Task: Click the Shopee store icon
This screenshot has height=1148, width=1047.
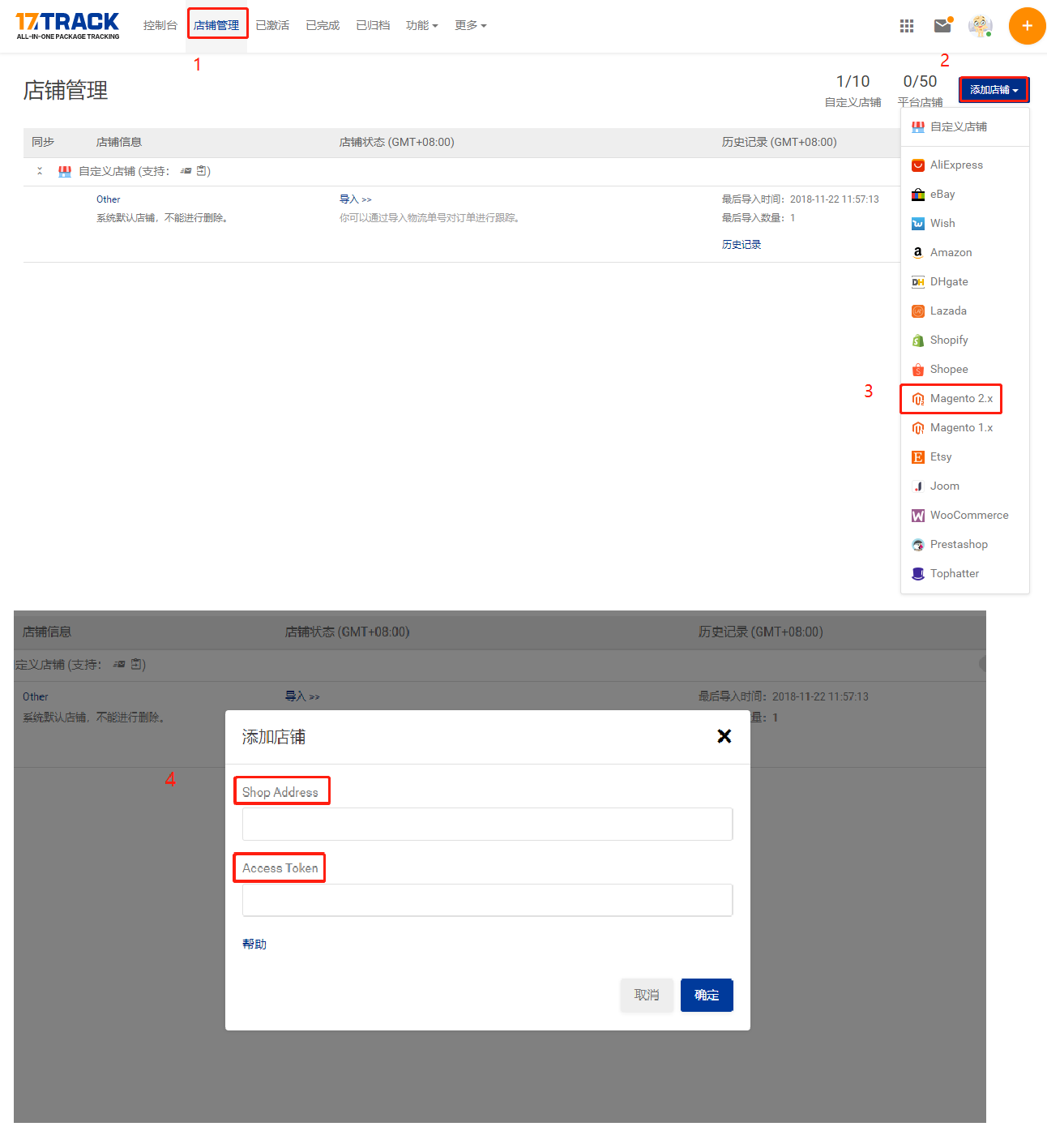Action: click(918, 370)
